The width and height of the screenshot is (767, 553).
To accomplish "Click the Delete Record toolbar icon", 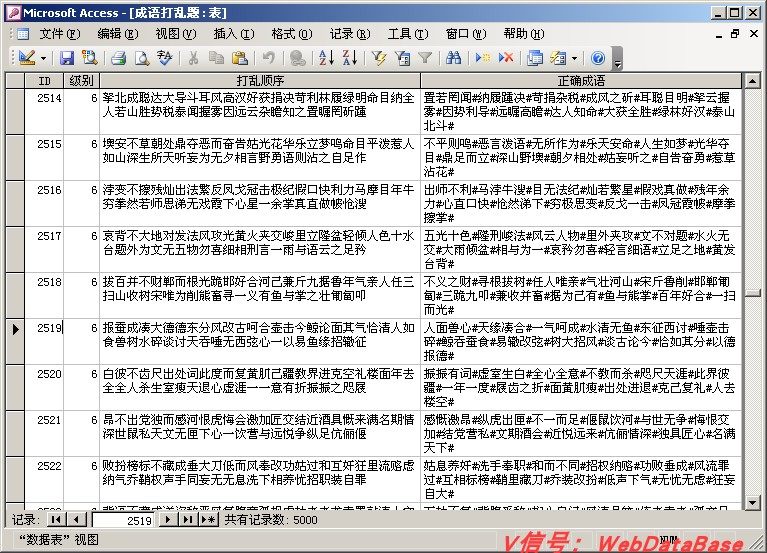I will (506, 58).
